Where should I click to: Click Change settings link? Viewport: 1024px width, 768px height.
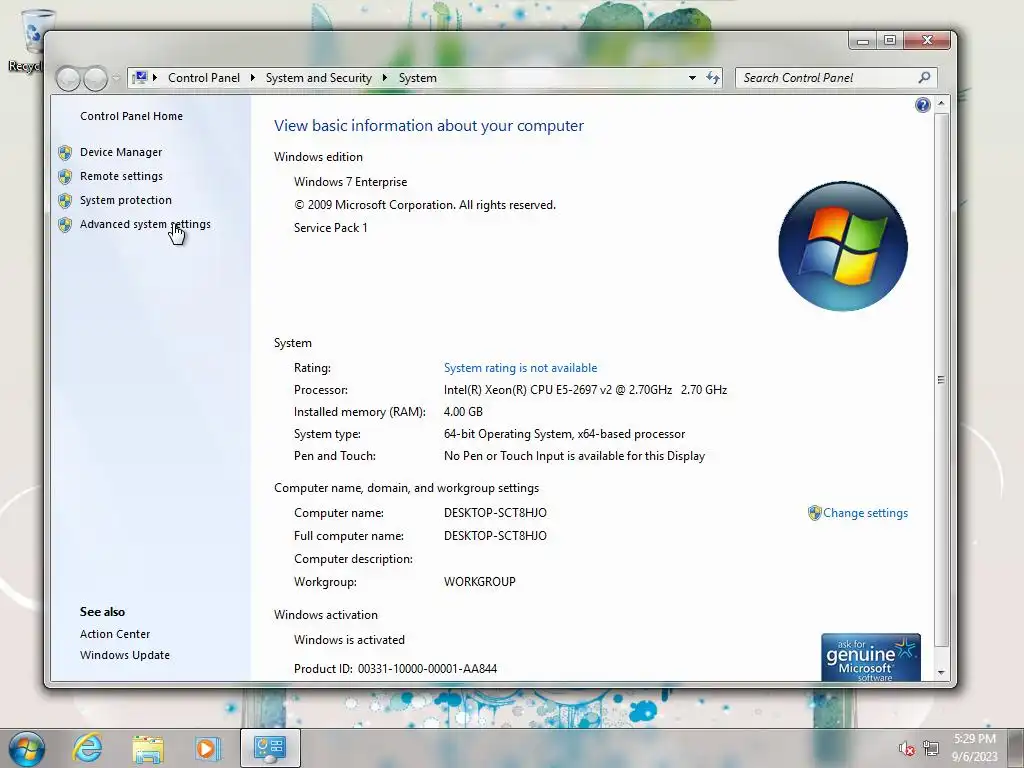click(x=865, y=513)
